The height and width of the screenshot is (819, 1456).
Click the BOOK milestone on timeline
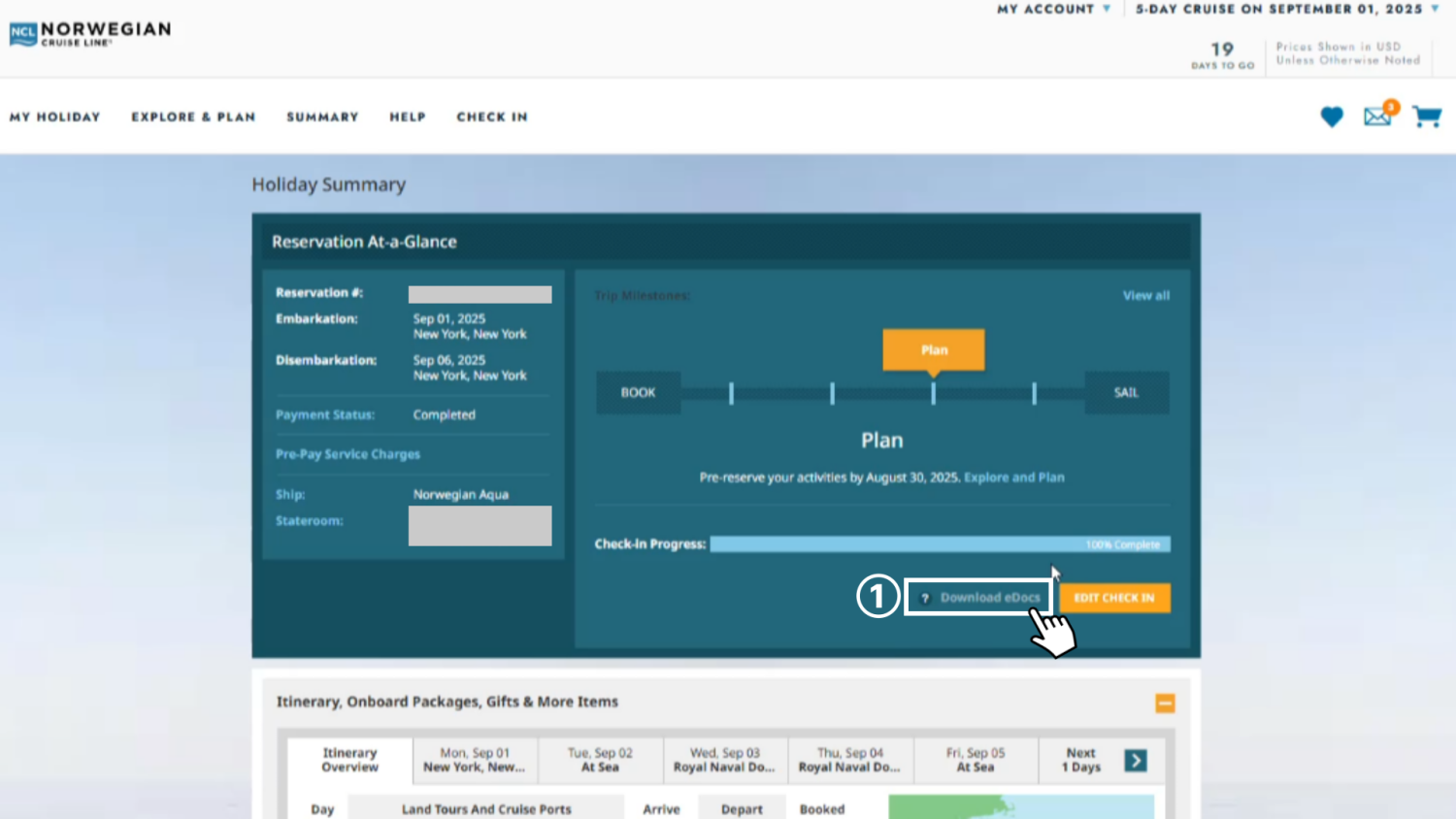638,393
